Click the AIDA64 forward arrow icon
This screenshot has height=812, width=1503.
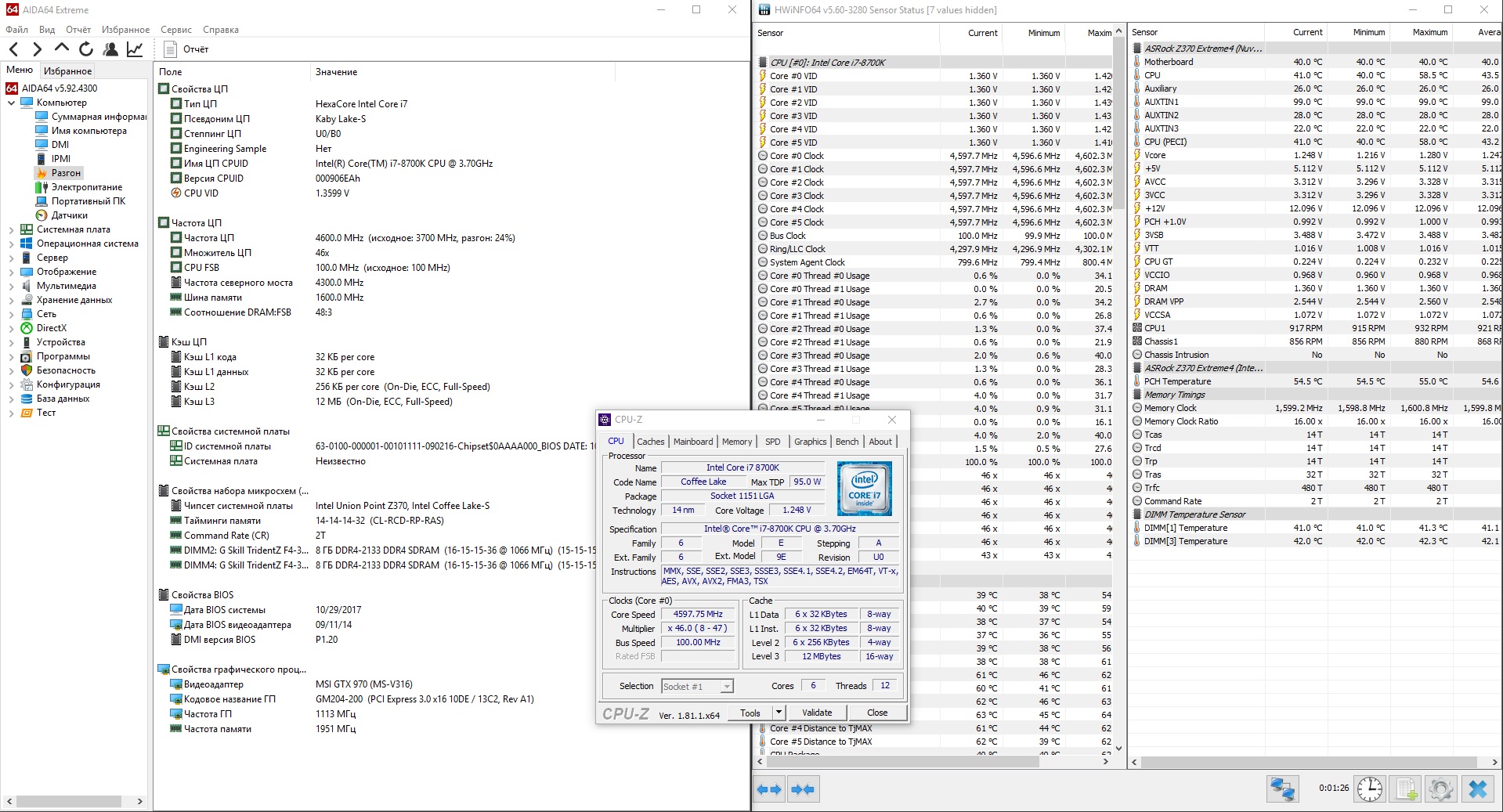pos(37,49)
